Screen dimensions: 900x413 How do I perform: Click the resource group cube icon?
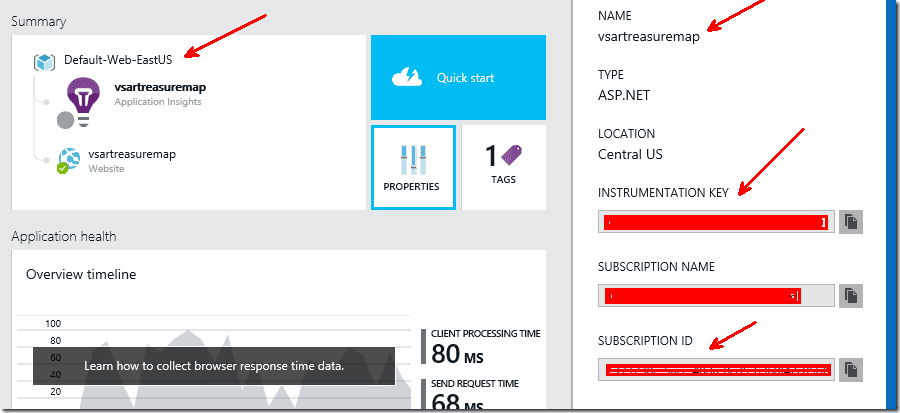(44, 61)
